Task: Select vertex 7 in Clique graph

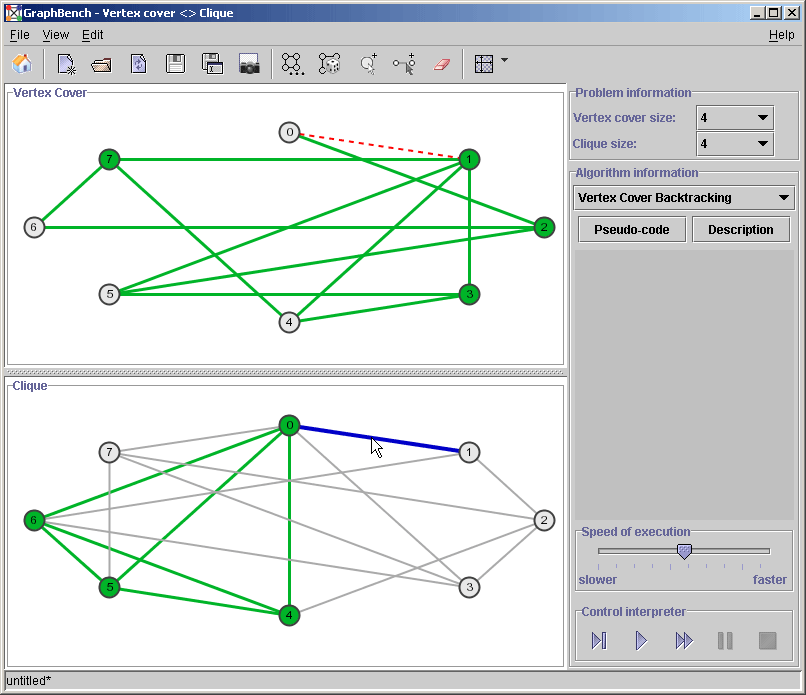Action: pos(109,452)
